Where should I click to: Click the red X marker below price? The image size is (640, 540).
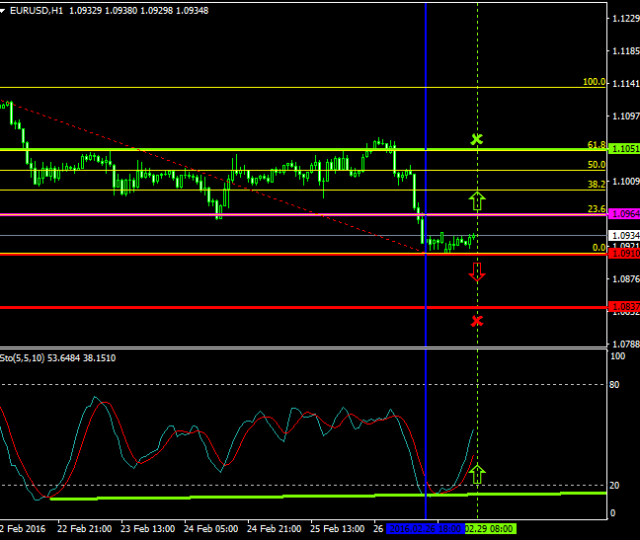[x=477, y=320]
